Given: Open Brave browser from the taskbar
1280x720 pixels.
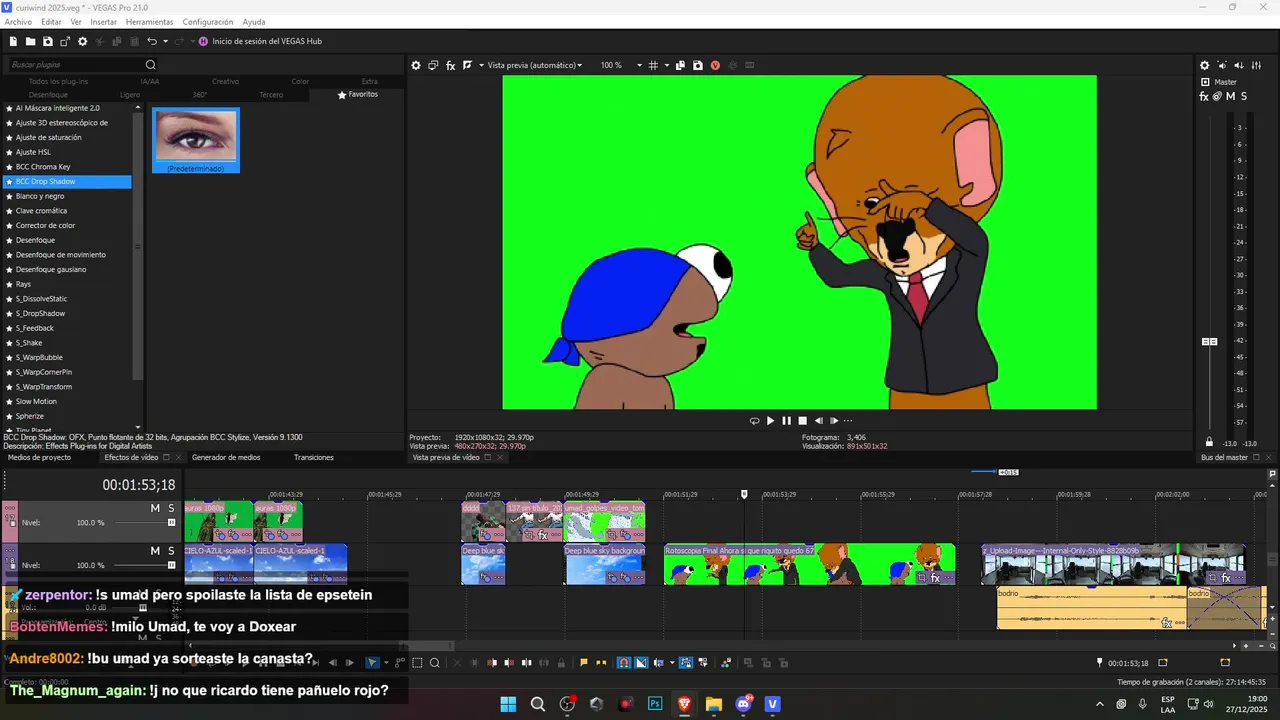Looking at the screenshot, I should tap(684, 704).
